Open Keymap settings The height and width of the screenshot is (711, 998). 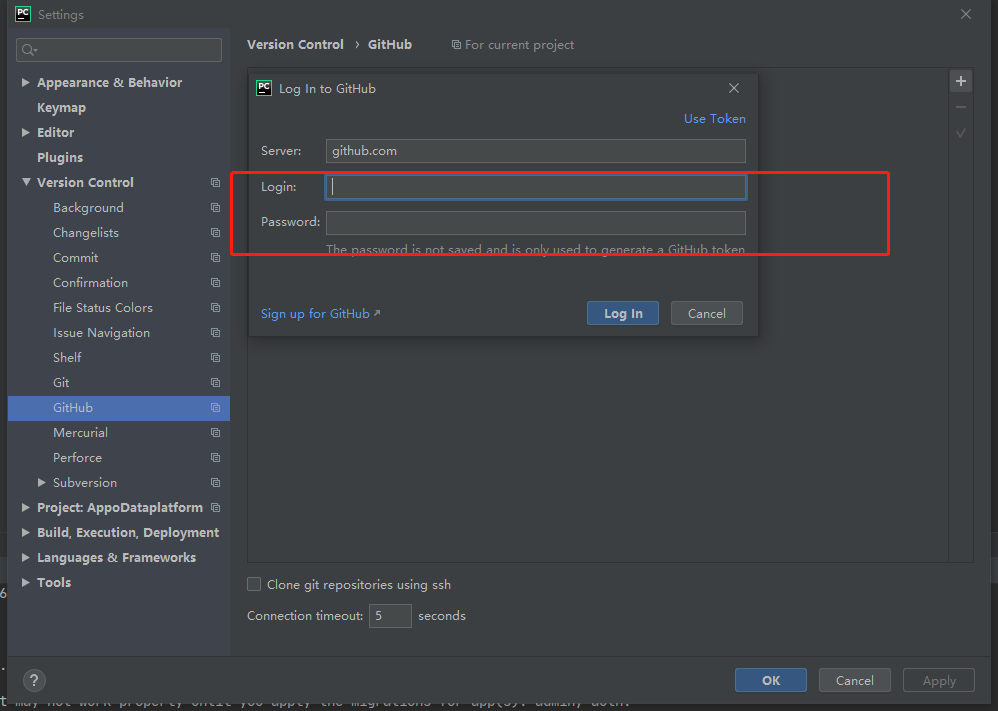[x=61, y=108]
